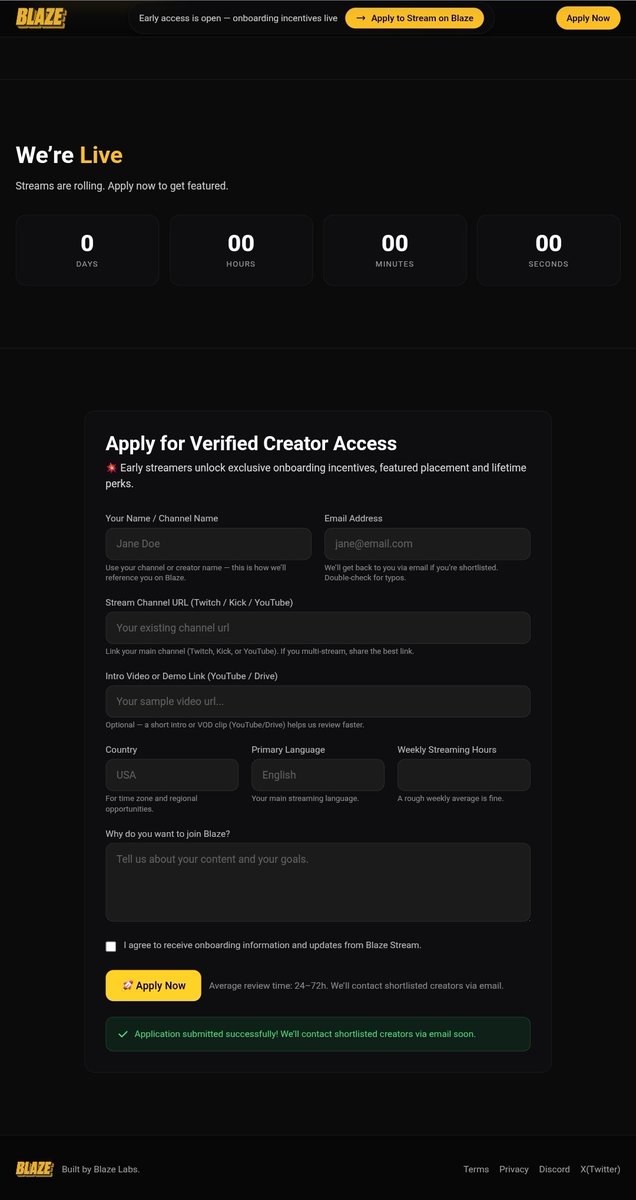The height and width of the screenshot is (1200, 636).
Task: Focus the Your Name / Channel Name field
Action: pyautogui.click(x=209, y=544)
